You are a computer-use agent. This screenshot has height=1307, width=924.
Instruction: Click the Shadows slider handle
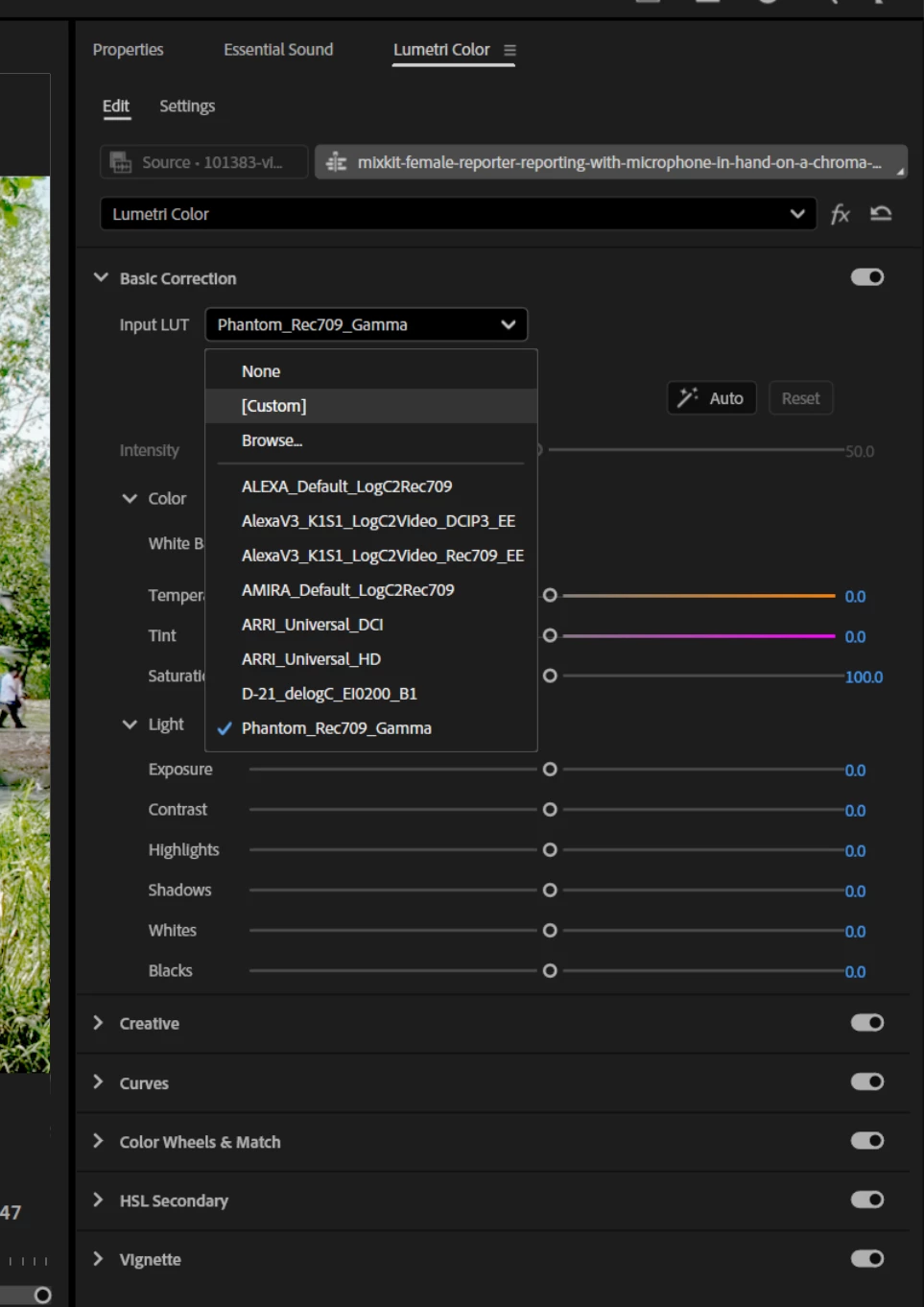[x=550, y=891]
